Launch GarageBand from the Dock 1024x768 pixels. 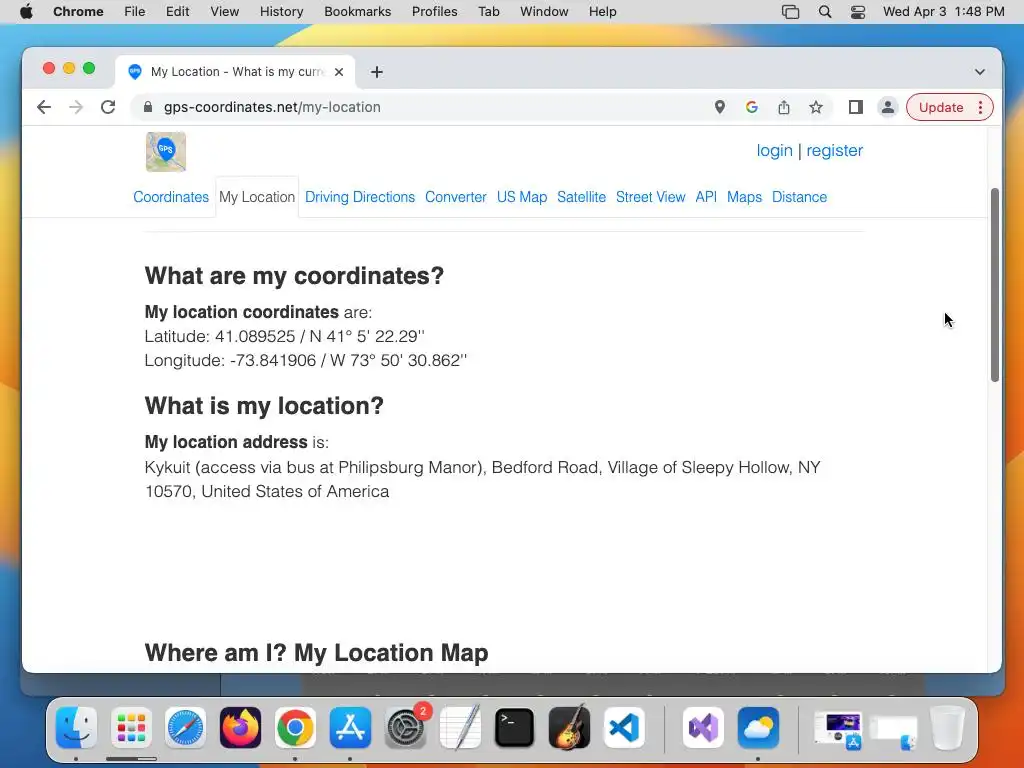pyautogui.click(x=569, y=728)
